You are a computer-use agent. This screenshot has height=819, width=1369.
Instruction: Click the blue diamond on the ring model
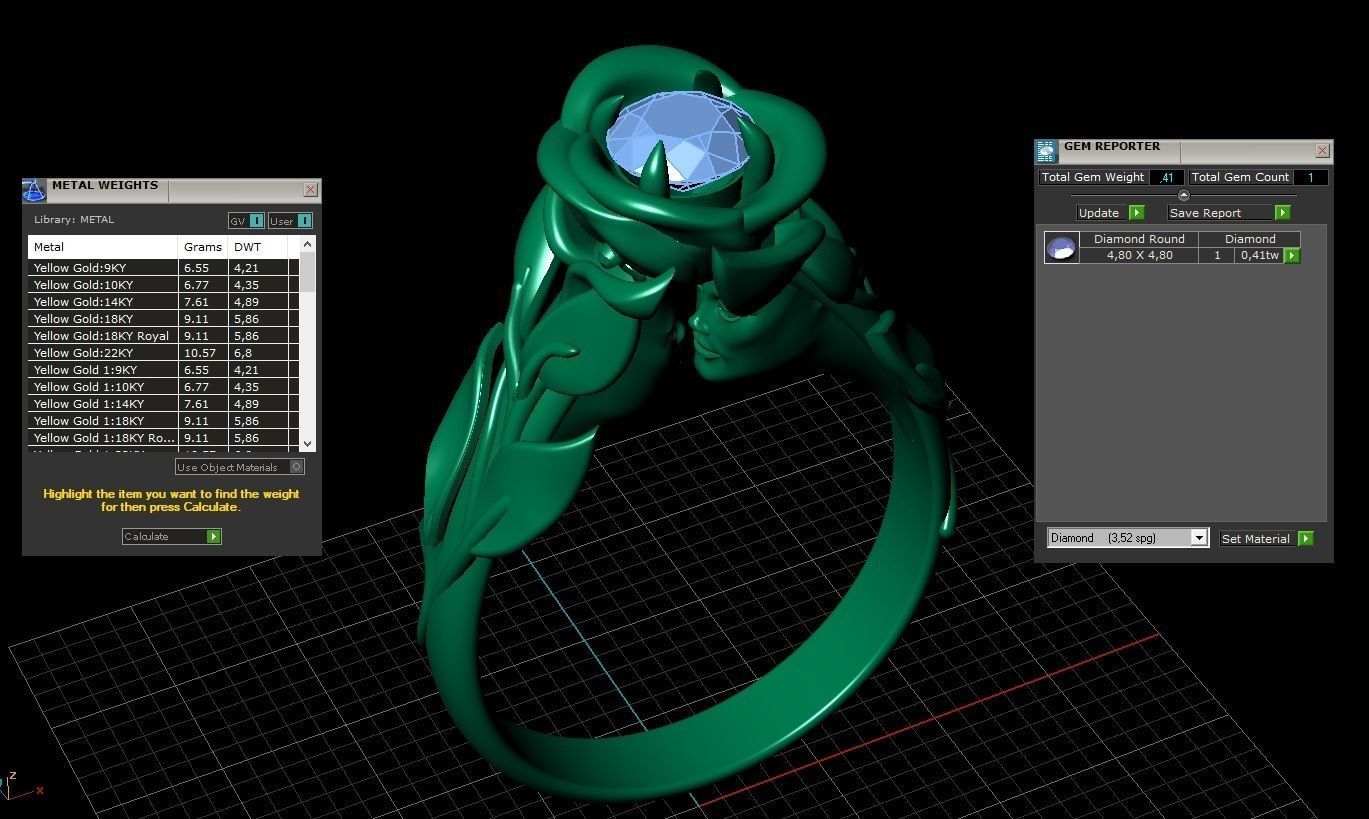[678, 141]
